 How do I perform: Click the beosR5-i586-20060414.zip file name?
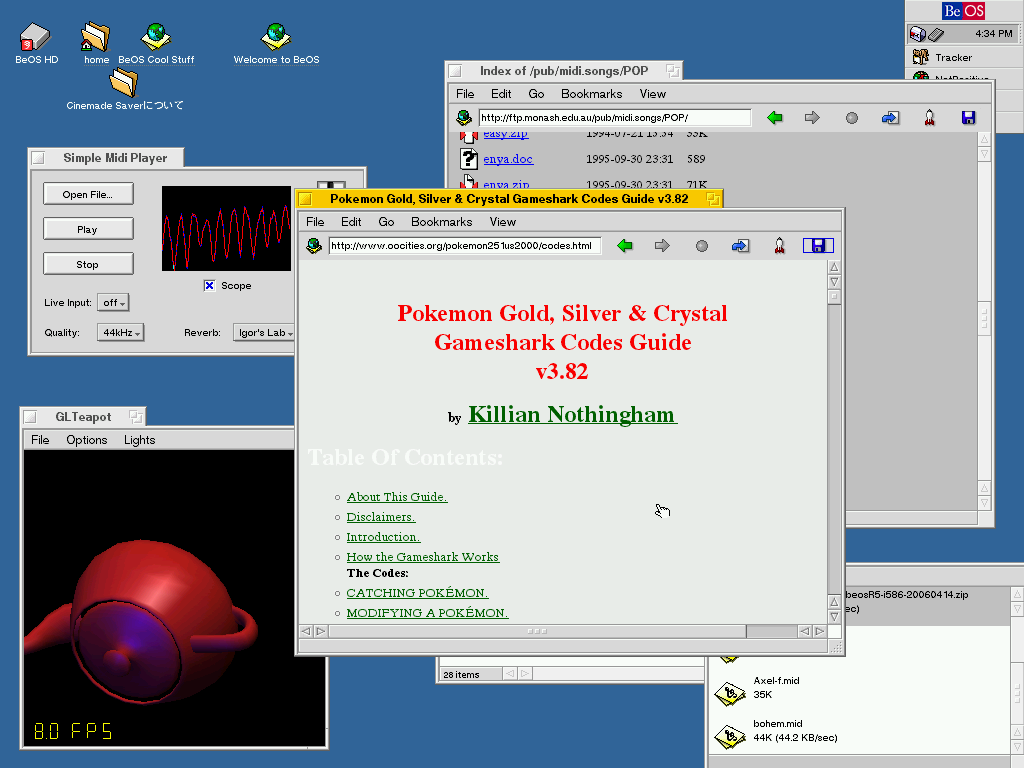(x=907, y=595)
